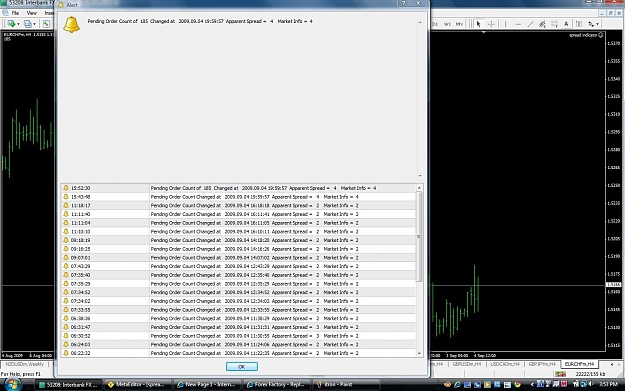Screen dimensions: 625x391
Task: Select the Vertical Line tool
Action: pos(505,24)
